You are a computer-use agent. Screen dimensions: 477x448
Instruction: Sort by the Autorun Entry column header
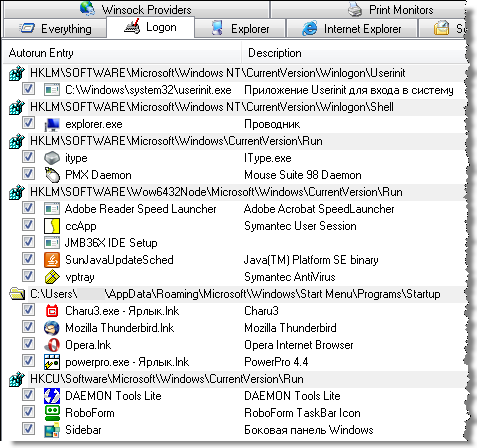pos(122,53)
